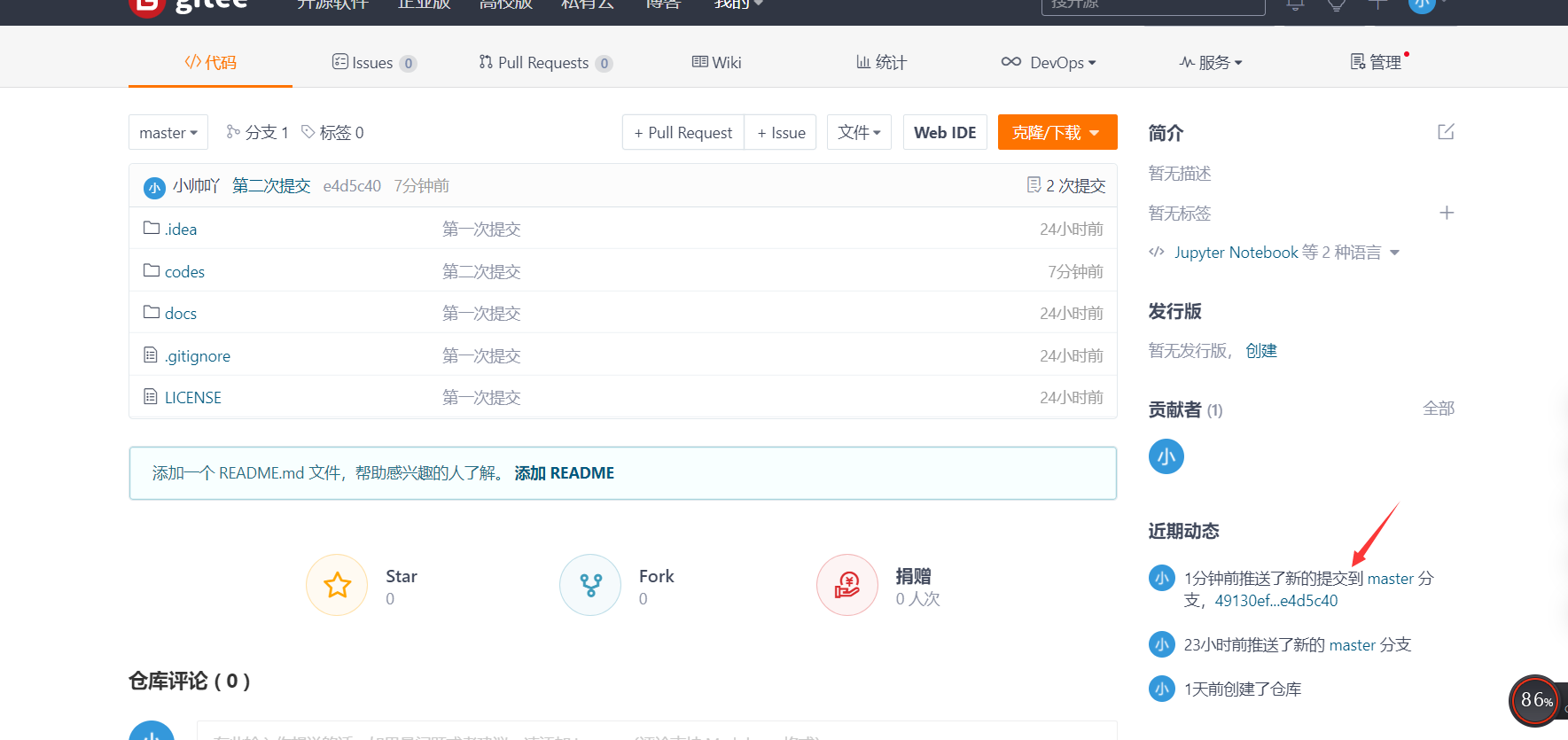Click avatar beside 23小时前 activity

click(1162, 644)
